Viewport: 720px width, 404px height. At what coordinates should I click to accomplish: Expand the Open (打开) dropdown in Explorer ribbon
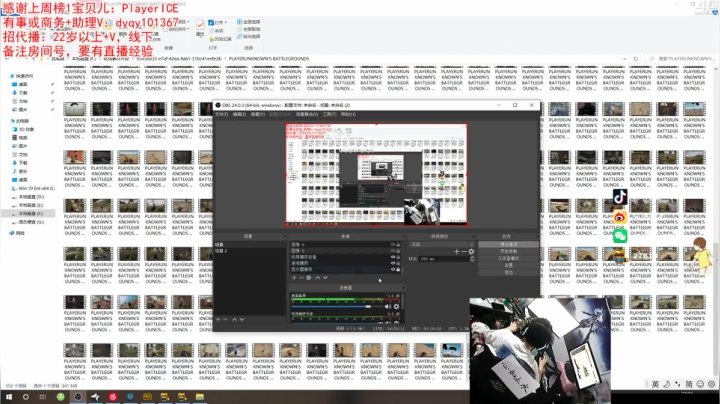coord(218,22)
